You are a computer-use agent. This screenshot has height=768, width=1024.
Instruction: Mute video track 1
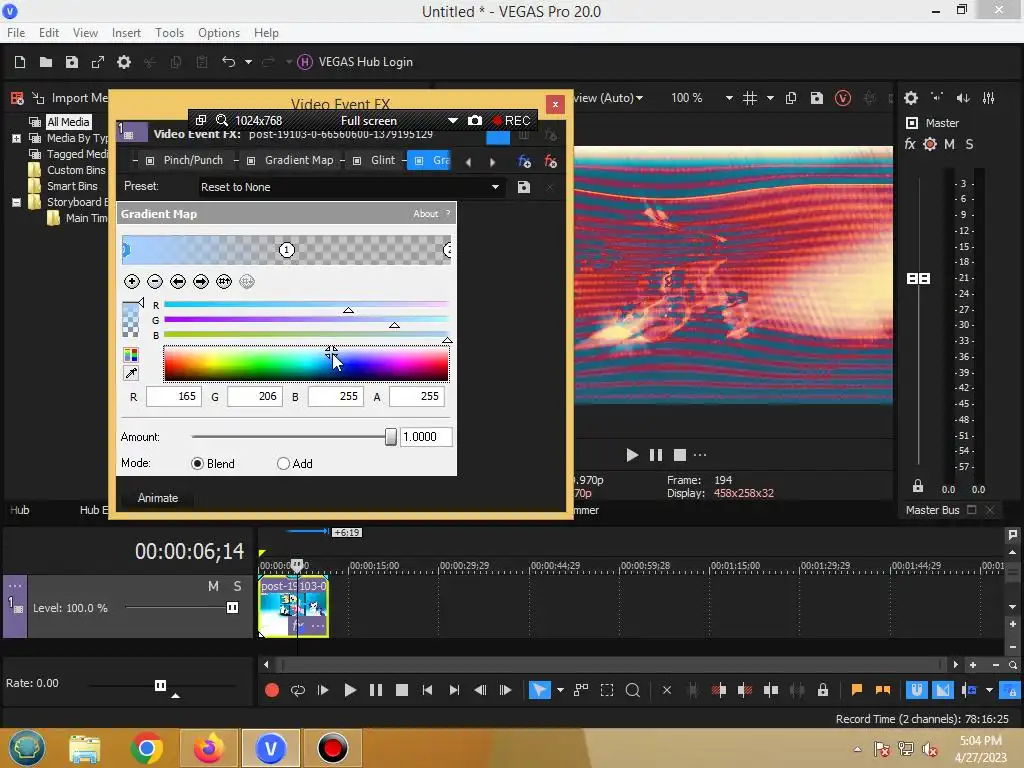(x=213, y=586)
